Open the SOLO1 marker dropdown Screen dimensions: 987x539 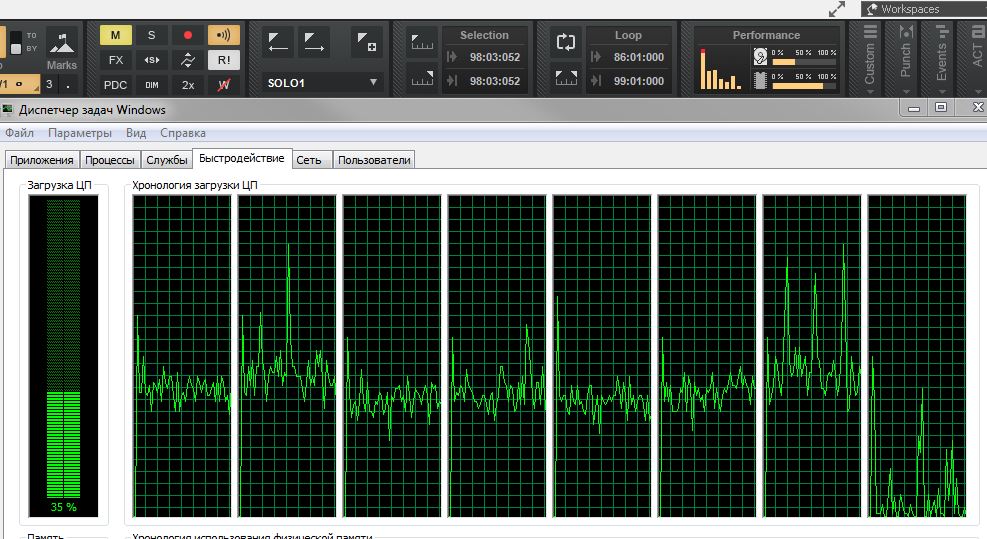(322, 82)
